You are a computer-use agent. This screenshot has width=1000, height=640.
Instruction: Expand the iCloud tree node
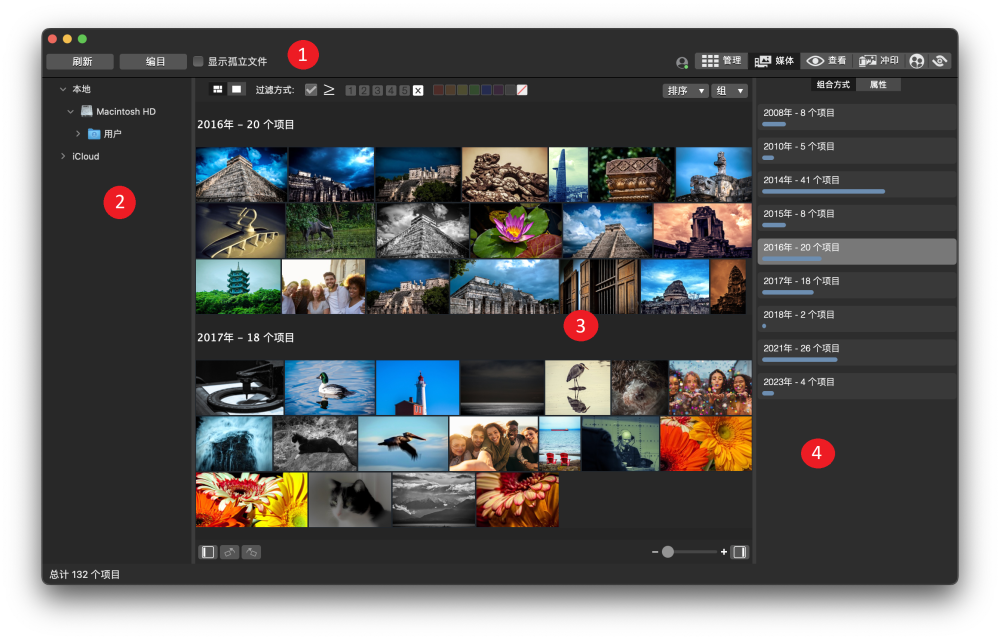(63, 157)
